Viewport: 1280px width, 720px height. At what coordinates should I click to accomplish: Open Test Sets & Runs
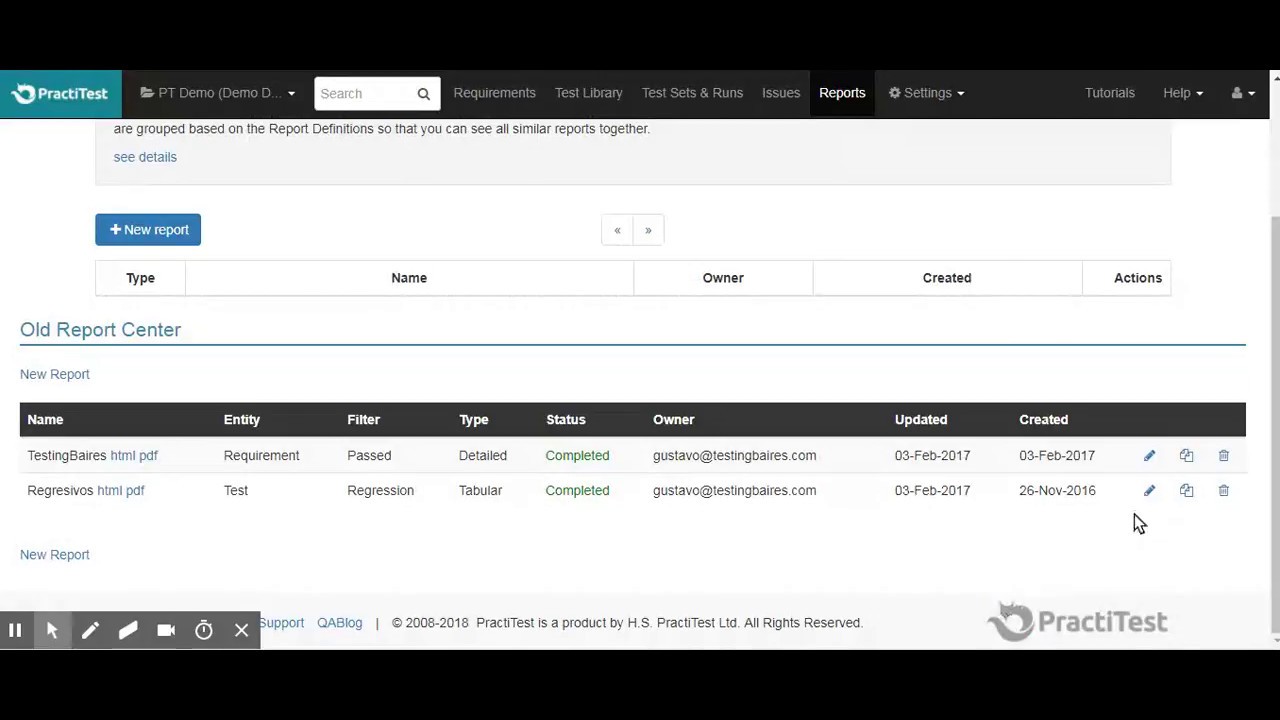click(x=692, y=93)
